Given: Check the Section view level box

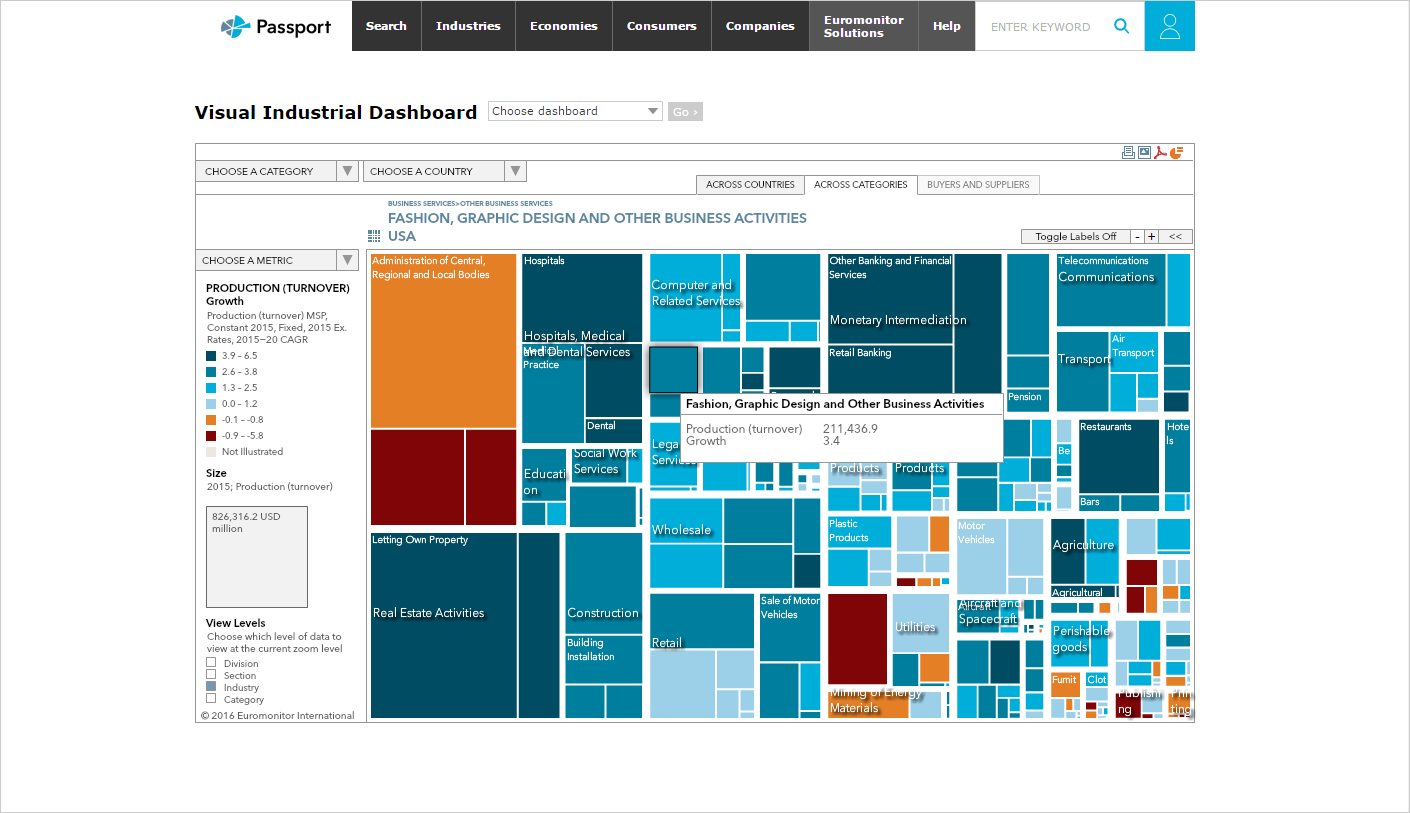Looking at the screenshot, I should click(211, 674).
